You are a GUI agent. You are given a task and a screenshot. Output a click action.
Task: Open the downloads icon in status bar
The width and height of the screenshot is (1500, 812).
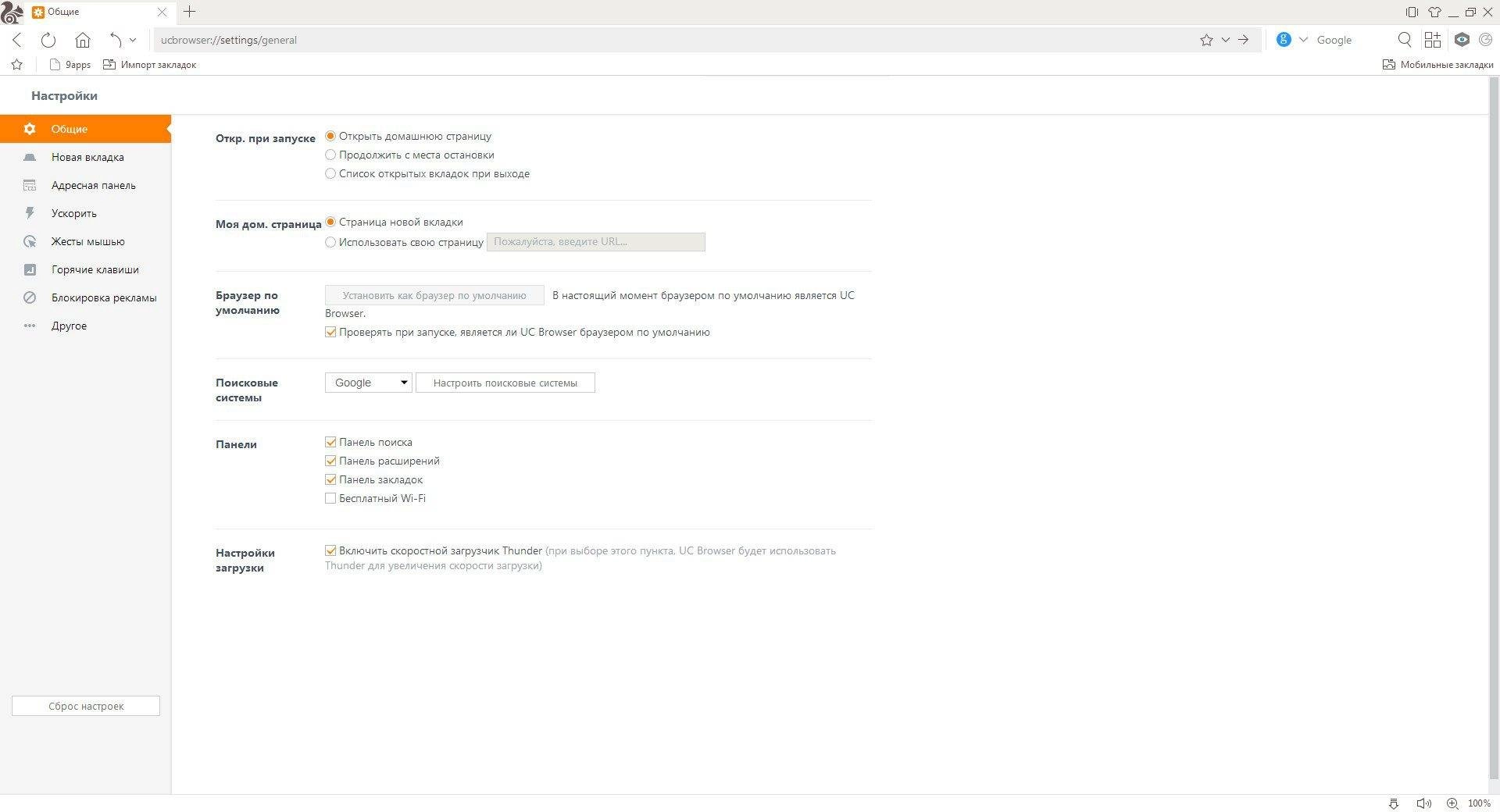point(1393,803)
